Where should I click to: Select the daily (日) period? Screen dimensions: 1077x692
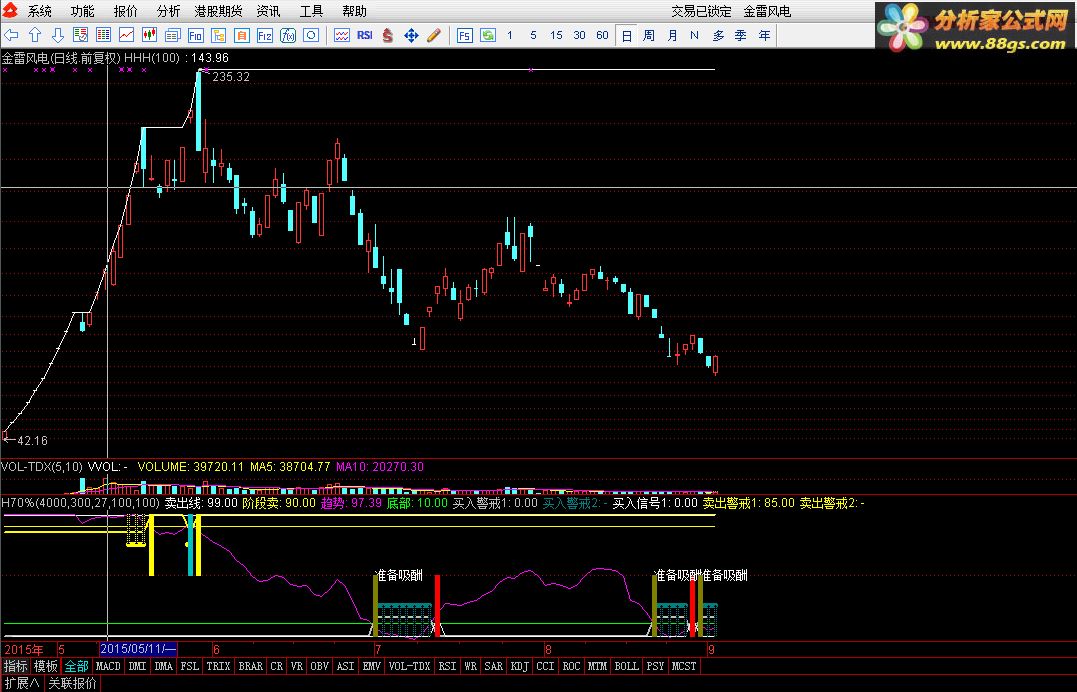pyautogui.click(x=626, y=36)
